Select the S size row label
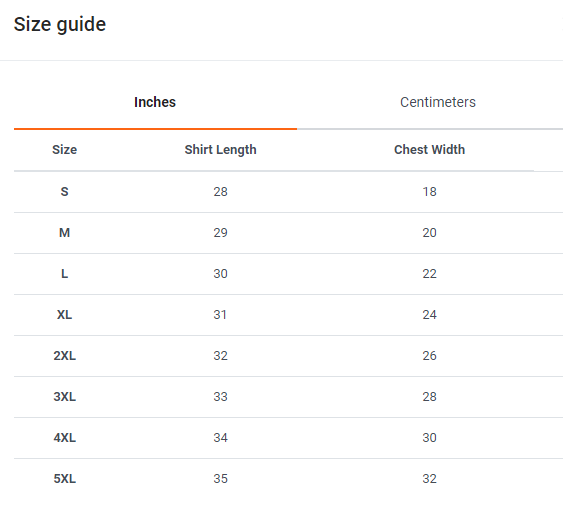This screenshot has width=563, height=508. click(64, 192)
